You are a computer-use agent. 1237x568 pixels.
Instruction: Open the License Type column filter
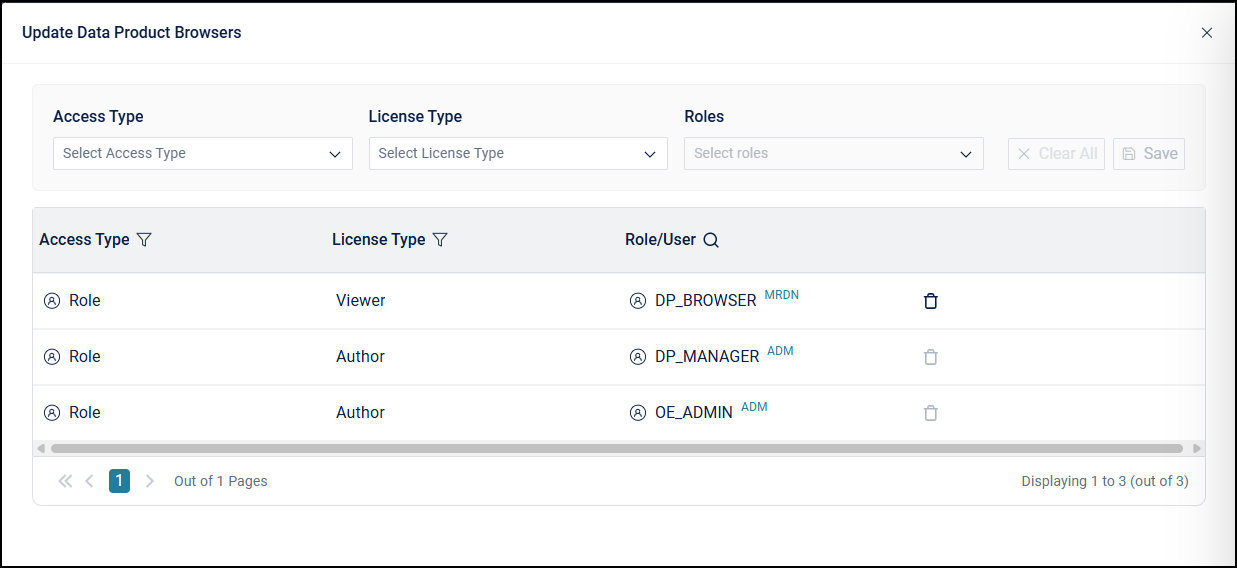[x=439, y=240]
